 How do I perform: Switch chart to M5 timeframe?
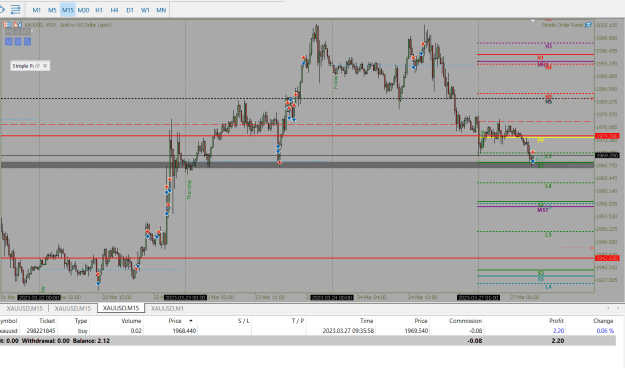tap(52, 10)
